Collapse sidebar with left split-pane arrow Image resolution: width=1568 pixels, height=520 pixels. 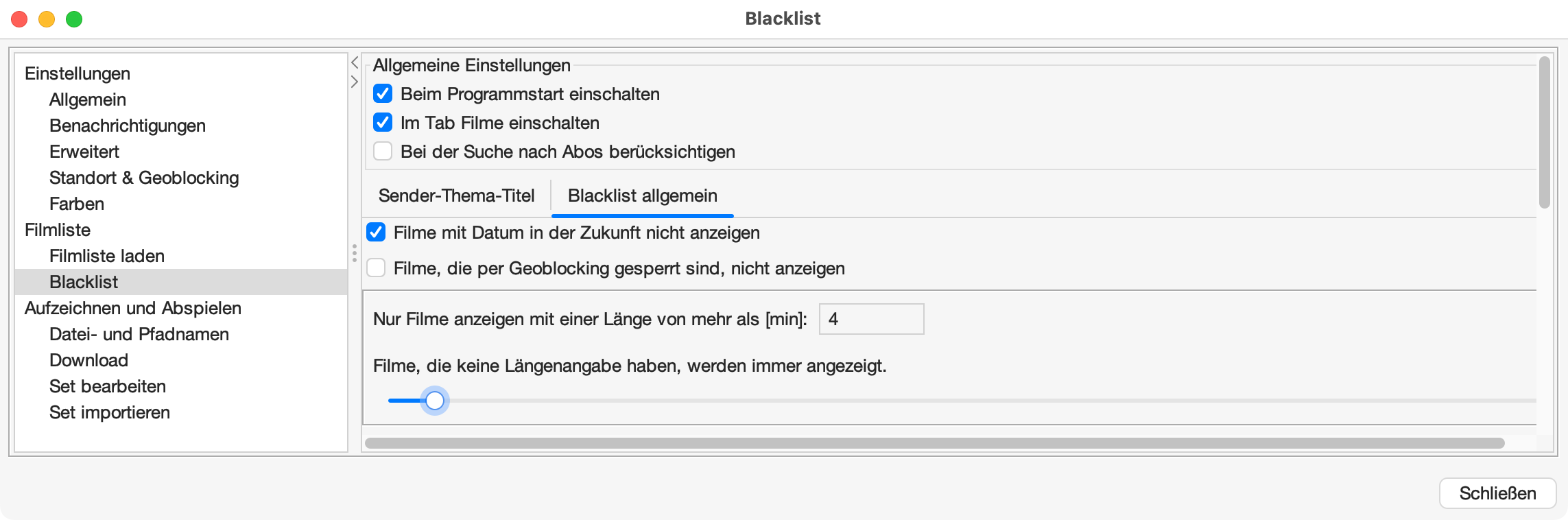pos(355,63)
